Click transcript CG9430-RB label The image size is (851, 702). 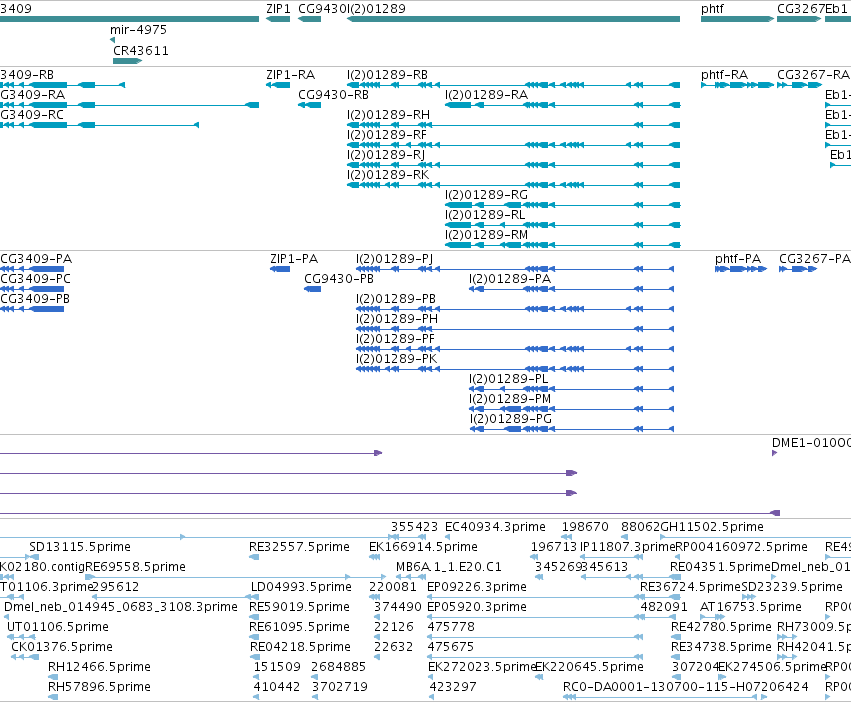tap(333, 95)
